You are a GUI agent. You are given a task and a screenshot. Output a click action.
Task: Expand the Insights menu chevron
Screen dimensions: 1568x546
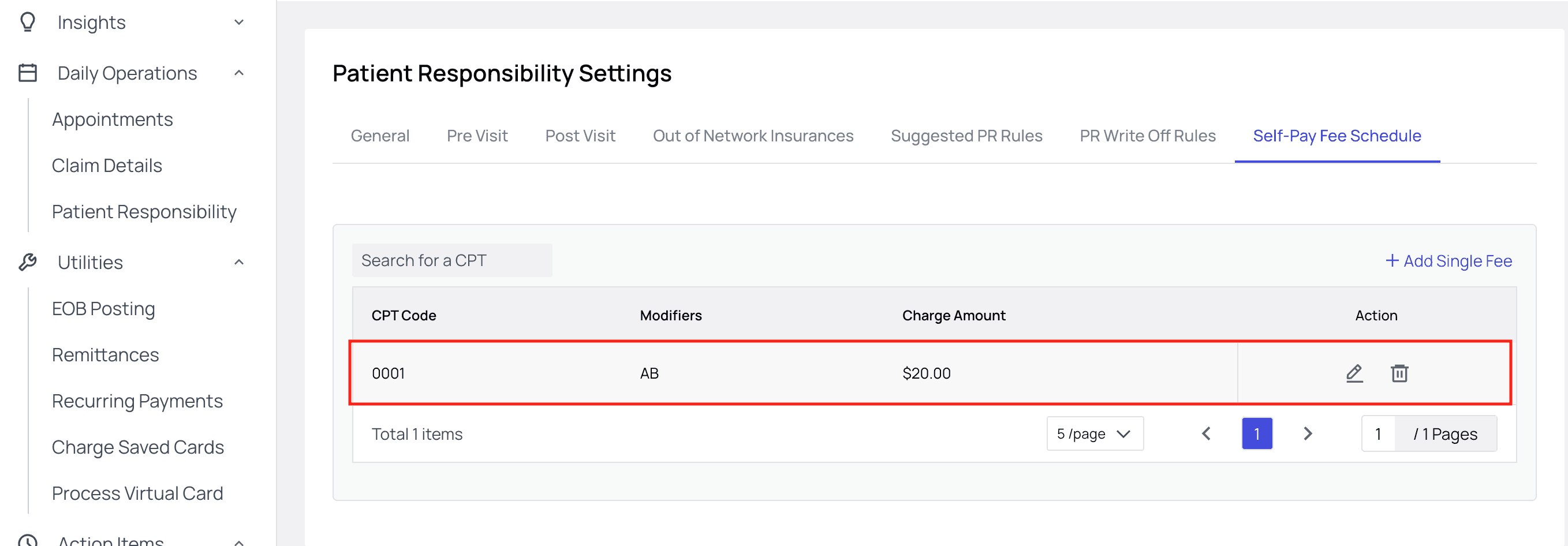[239, 23]
